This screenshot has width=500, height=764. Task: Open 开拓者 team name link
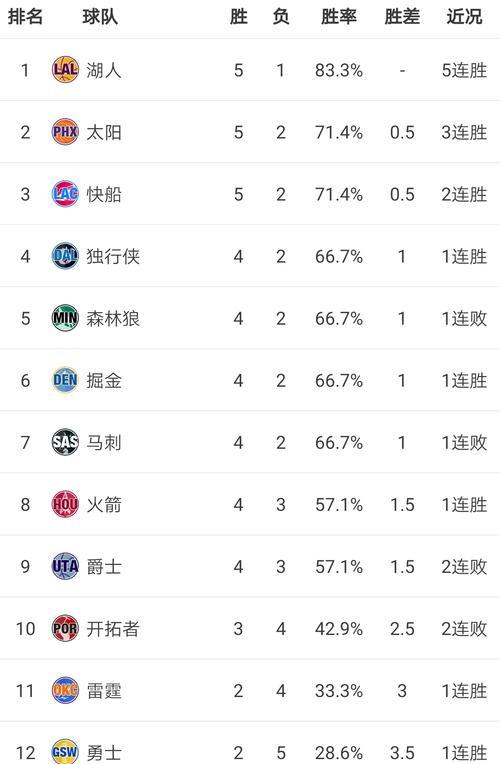(113, 629)
